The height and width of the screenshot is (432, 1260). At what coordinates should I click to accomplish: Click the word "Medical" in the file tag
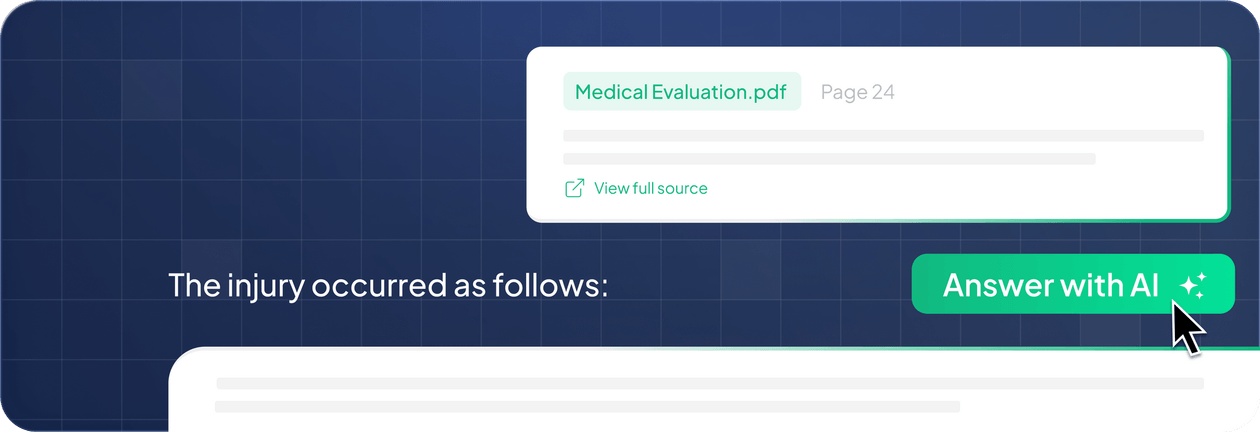point(611,92)
